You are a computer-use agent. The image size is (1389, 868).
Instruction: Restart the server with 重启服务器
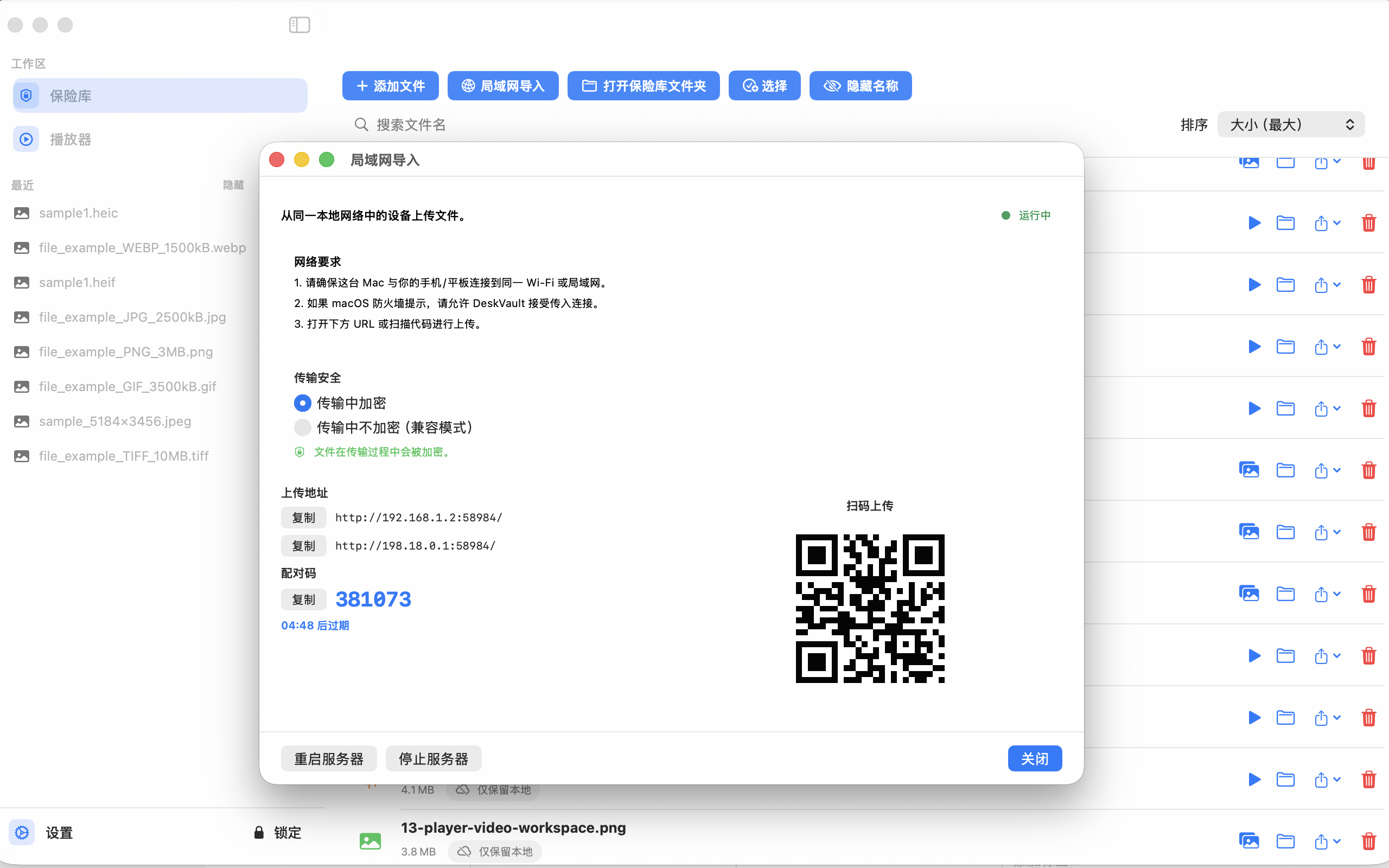tap(328, 758)
